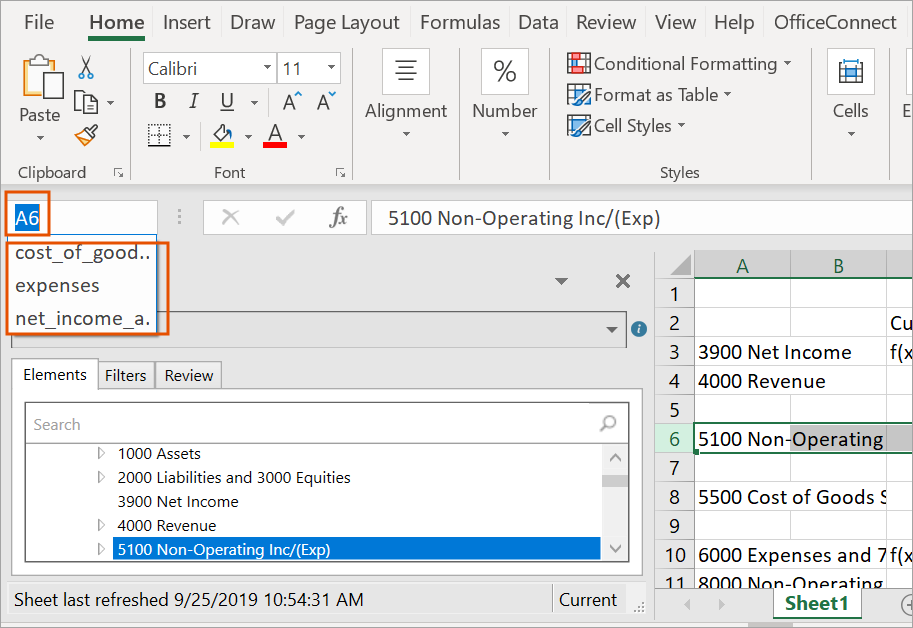Click the blue info icon
Image resolution: width=913 pixels, height=628 pixels.
tap(639, 329)
